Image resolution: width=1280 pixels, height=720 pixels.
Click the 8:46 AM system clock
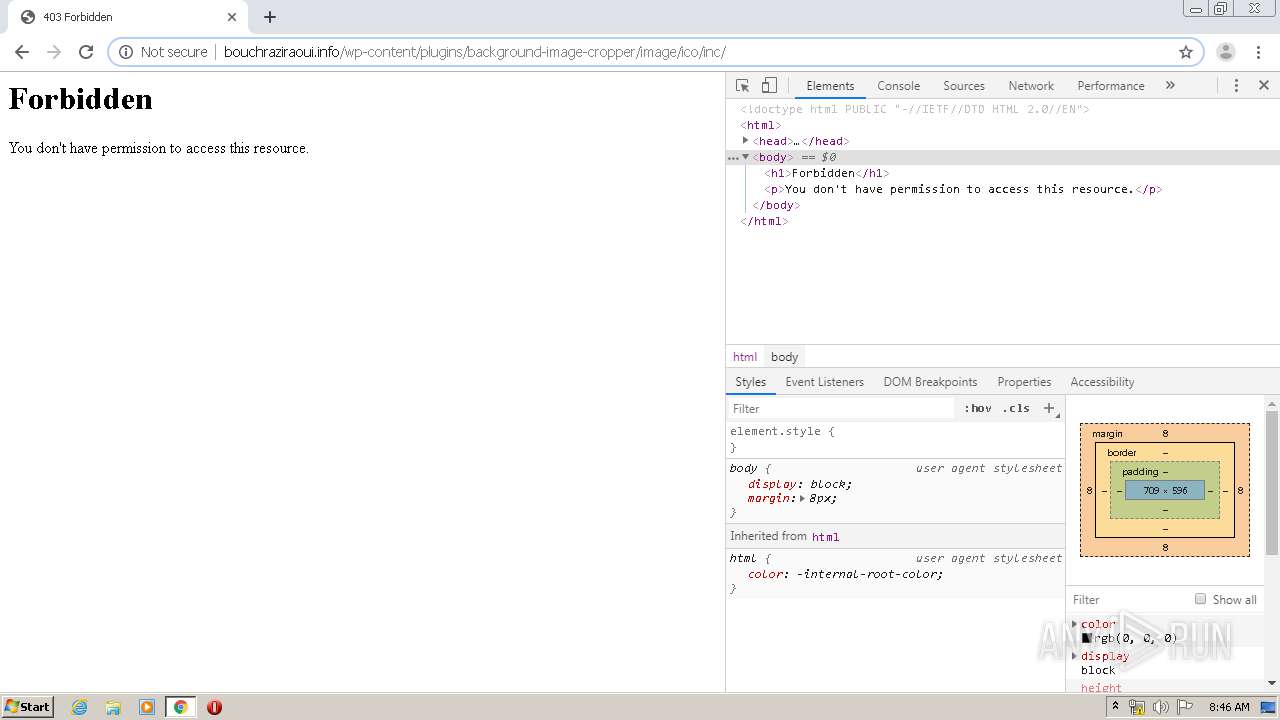(x=1229, y=707)
